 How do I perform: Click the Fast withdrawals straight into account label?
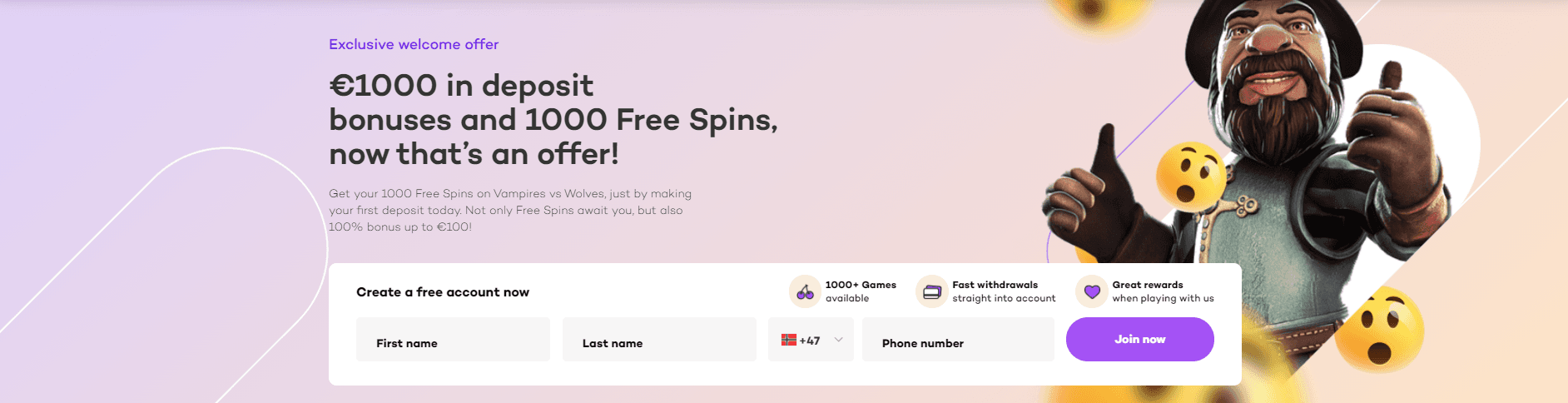[1004, 291]
